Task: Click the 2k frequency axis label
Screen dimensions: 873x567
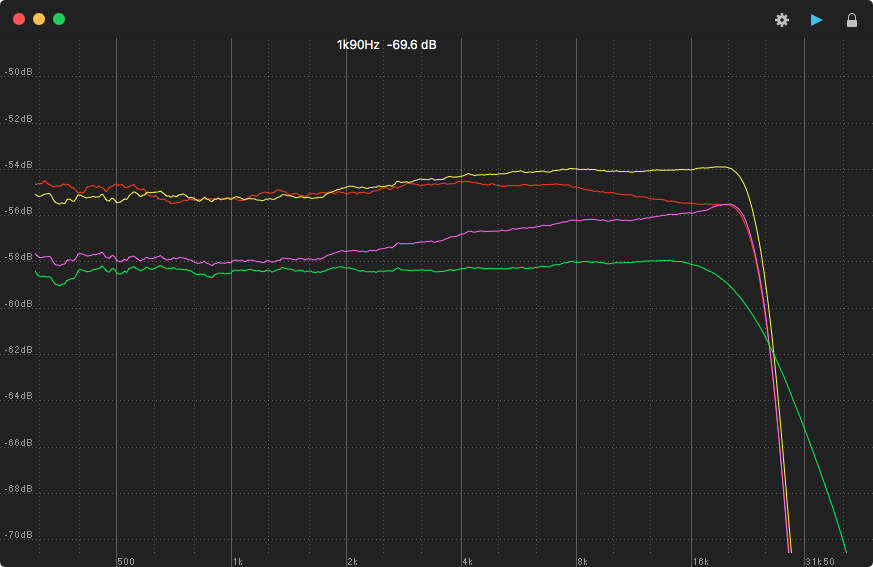Action: [x=352, y=561]
